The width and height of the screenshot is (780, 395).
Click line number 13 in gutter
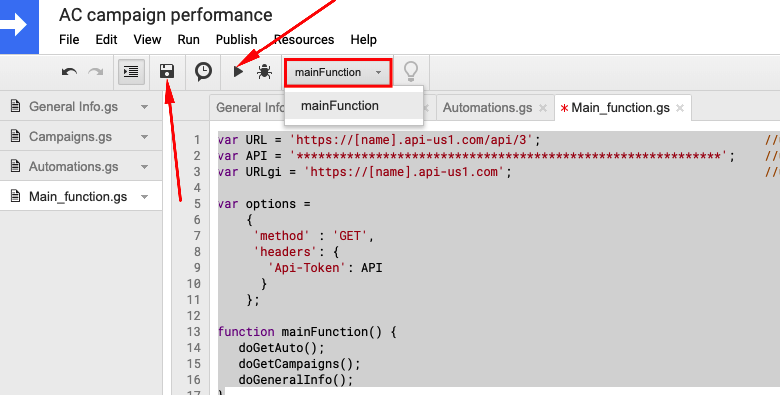(x=194, y=332)
